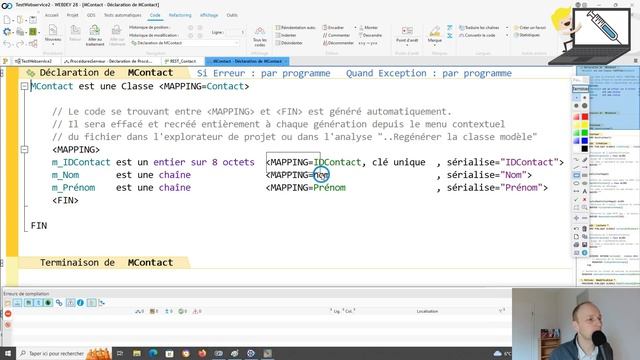Screen dimensions: 640x360
Task: Open Microsoft Edge from the taskbar
Action: tap(153, 353)
